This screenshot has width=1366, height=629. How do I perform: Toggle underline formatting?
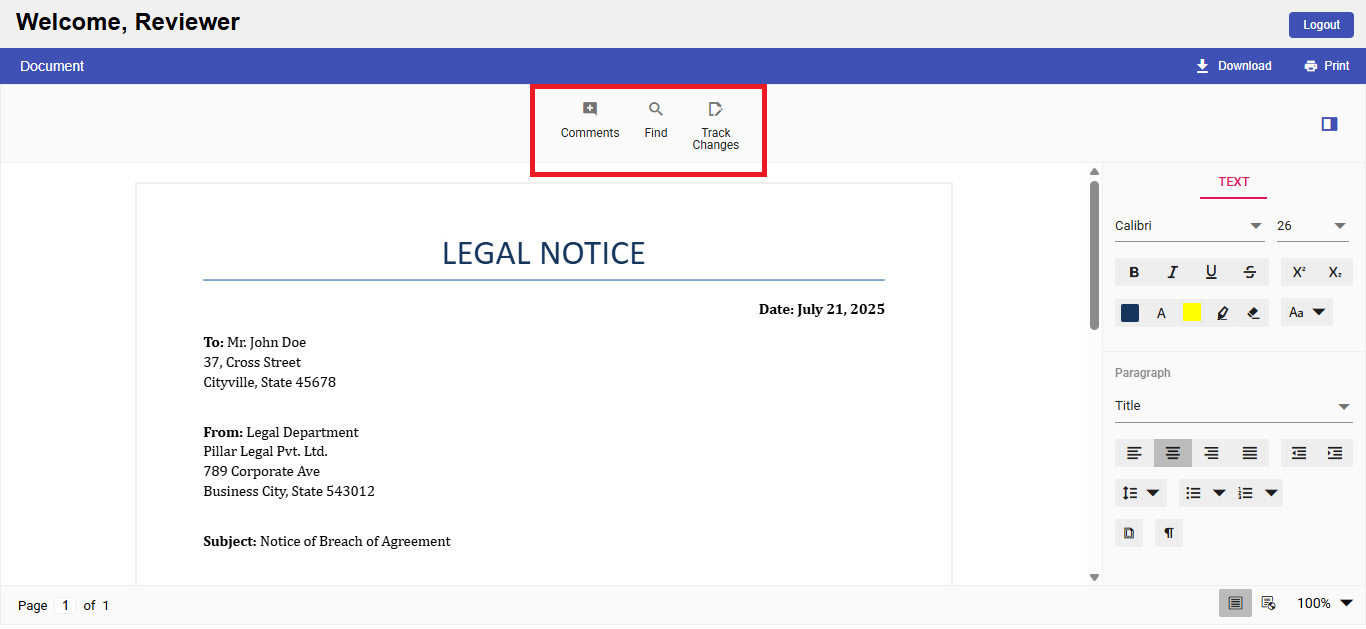[x=1210, y=271]
